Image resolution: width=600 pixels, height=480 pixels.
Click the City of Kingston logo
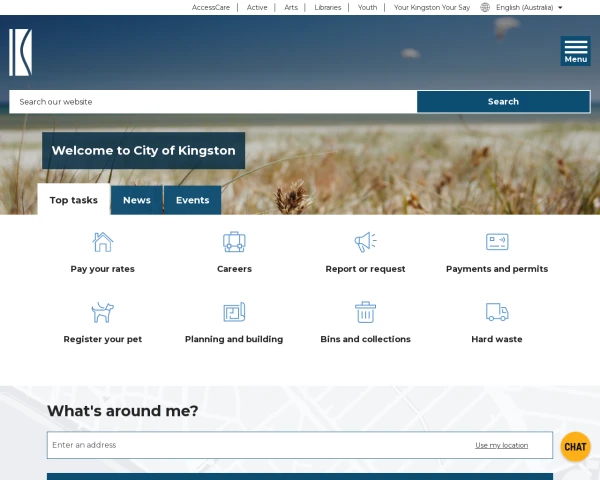pyautogui.click(x=20, y=52)
